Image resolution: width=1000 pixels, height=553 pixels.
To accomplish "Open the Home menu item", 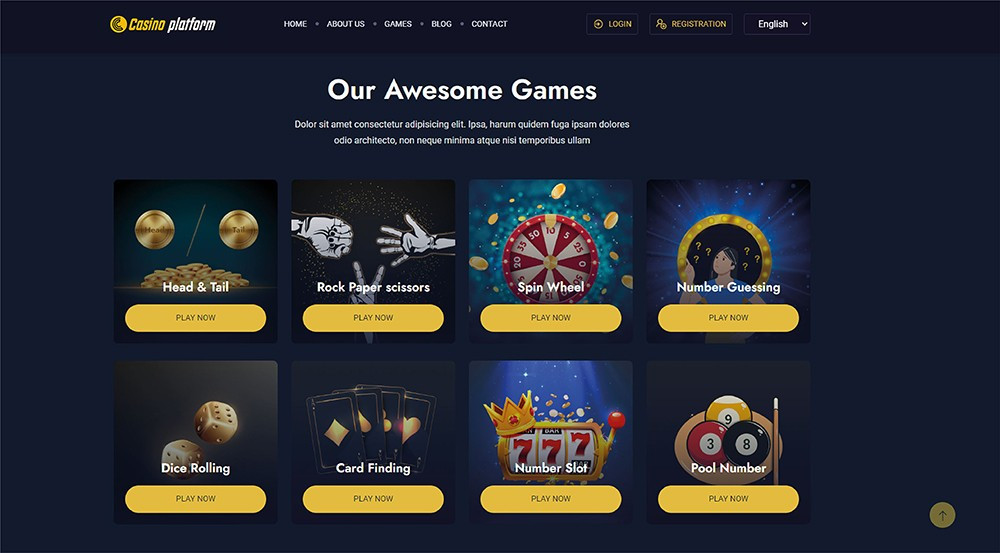I will pos(295,24).
